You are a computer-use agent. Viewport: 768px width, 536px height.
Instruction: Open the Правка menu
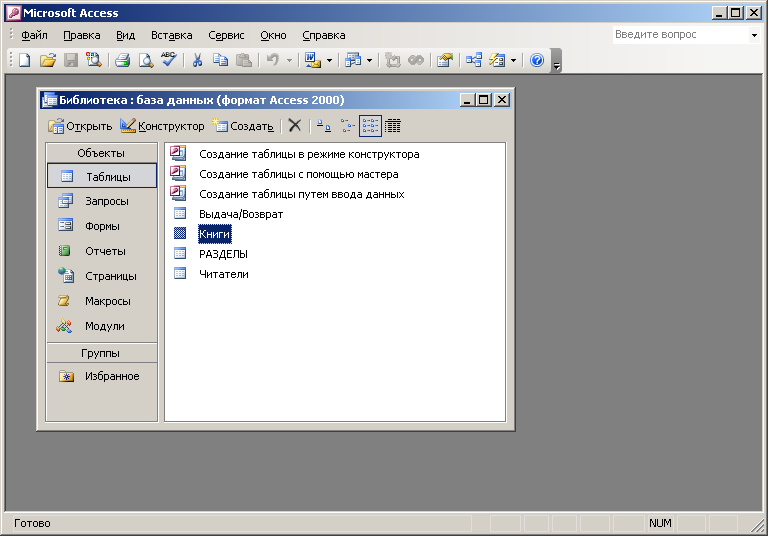(x=82, y=35)
